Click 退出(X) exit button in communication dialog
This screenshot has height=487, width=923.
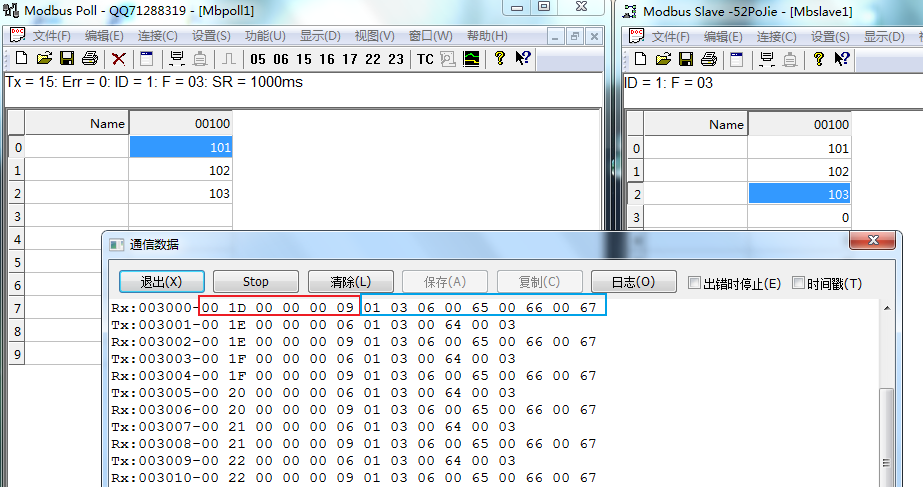pyautogui.click(x=162, y=281)
